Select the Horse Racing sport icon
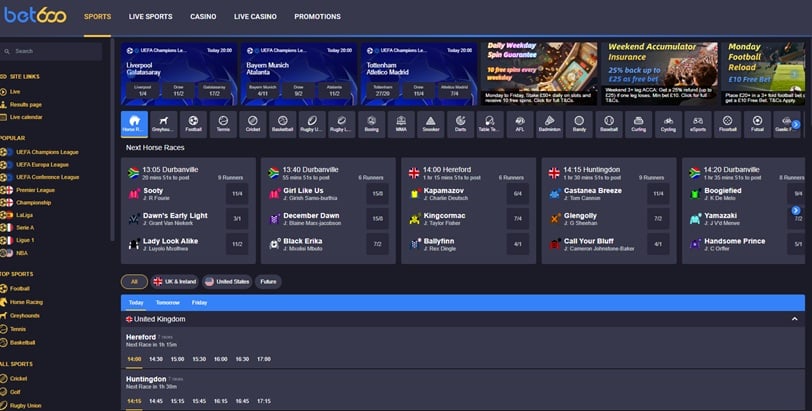Screen dimensions: 812x411 134,124
